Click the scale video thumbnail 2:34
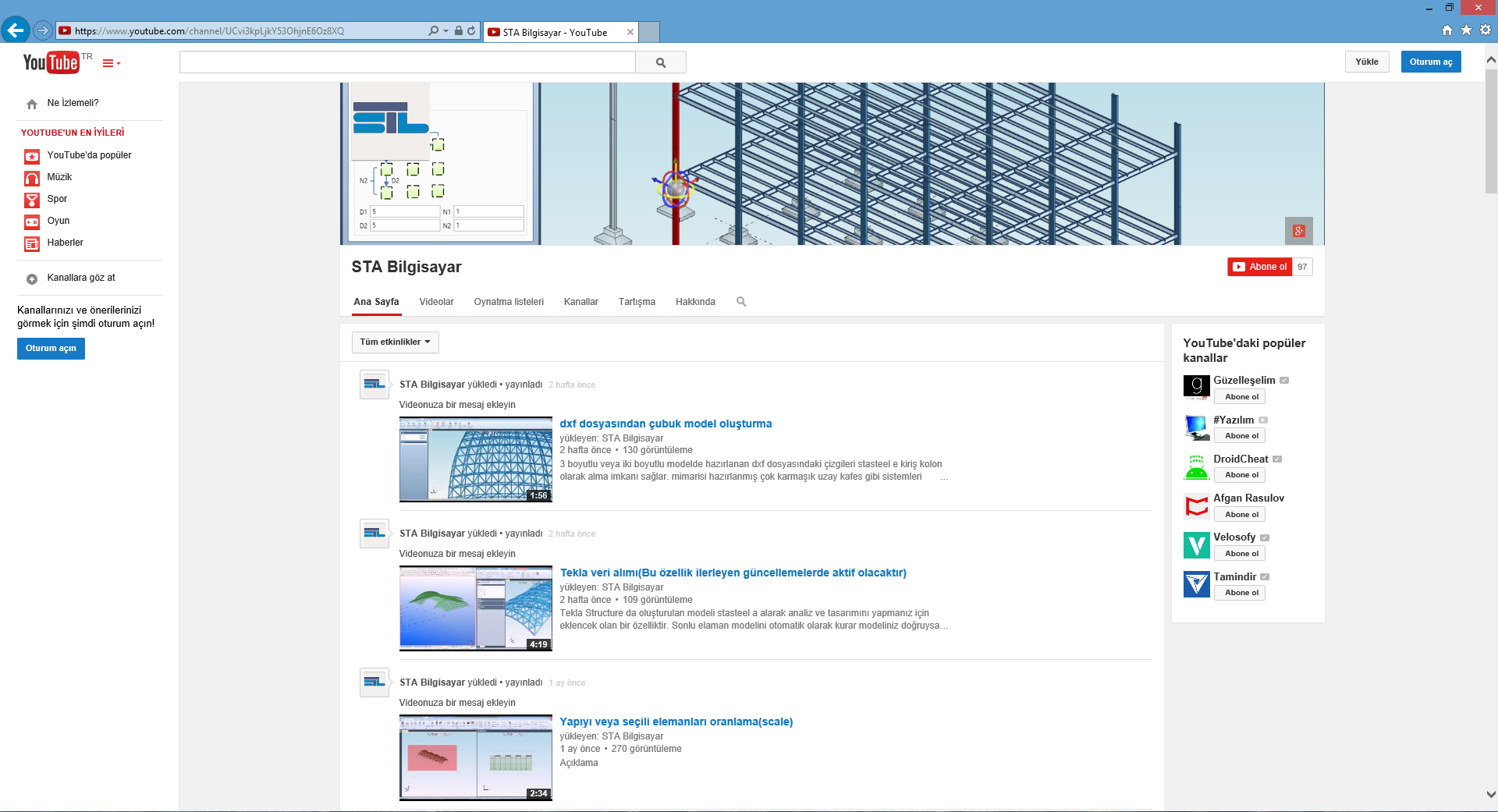The image size is (1498, 812). tap(476, 757)
